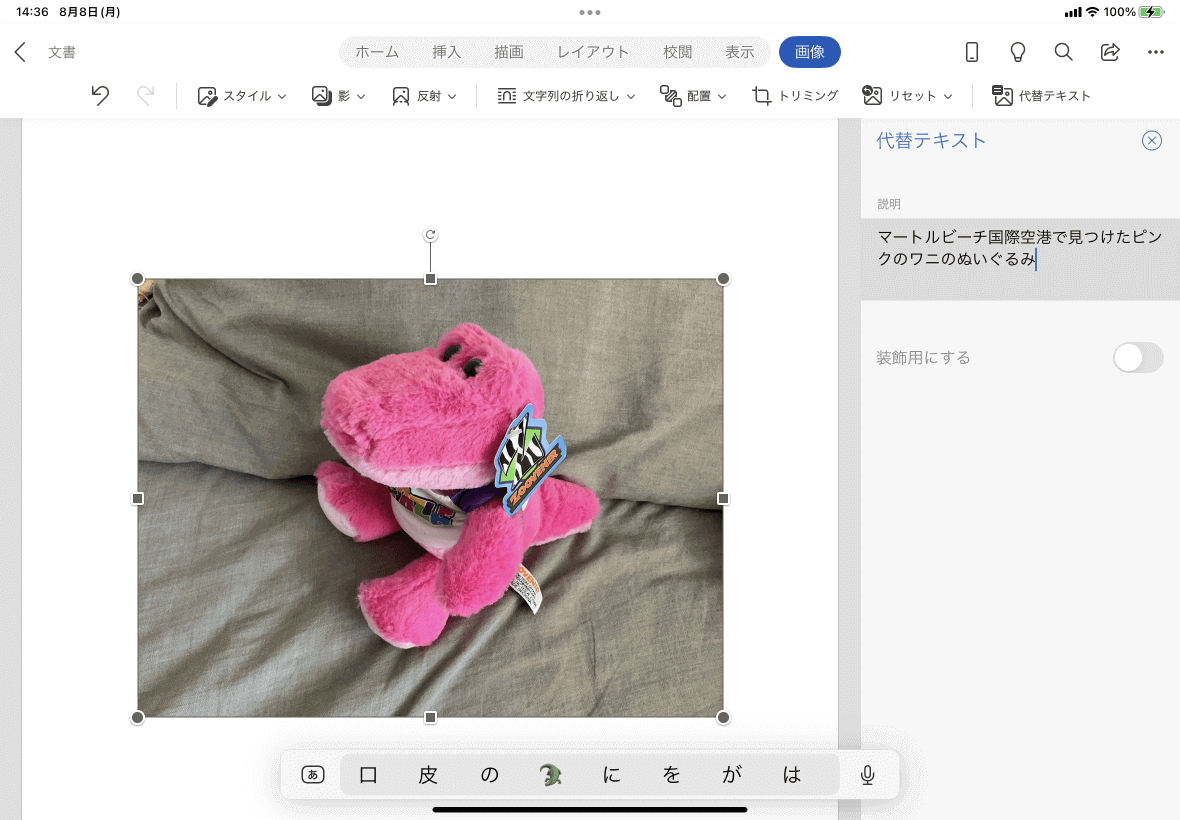
Task: Click the 反射 reflection icon
Action: 401,96
